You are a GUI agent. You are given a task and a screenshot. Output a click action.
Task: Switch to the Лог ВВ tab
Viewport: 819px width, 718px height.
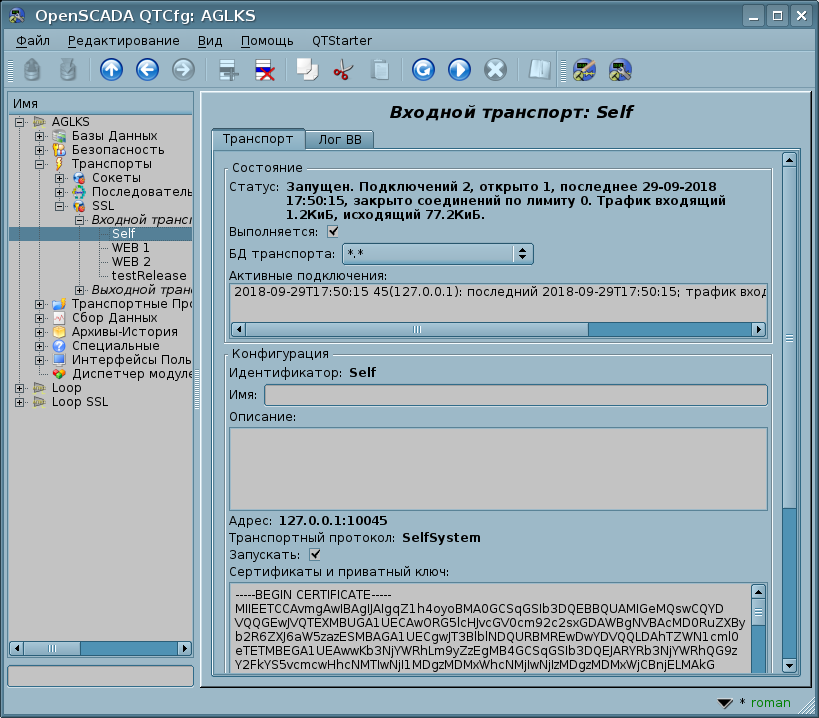[340, 139]
